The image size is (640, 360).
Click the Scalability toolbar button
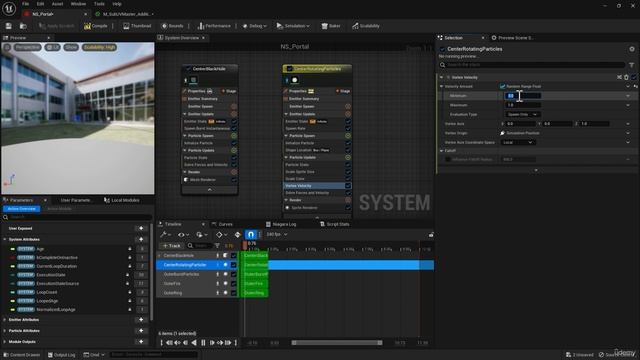click(x=366, y=26)
